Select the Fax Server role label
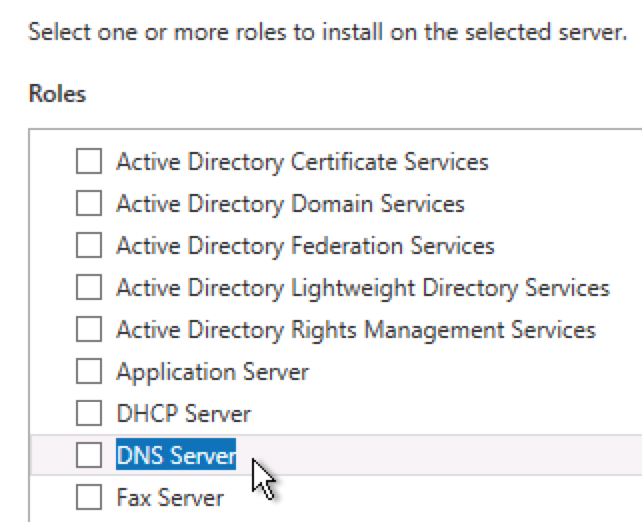 click(170, 497)
